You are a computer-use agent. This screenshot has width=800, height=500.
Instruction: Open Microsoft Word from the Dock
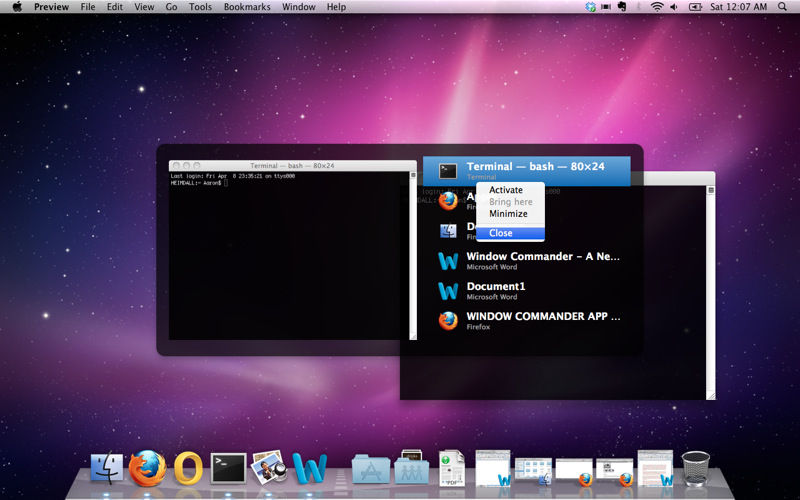(x=310, y=467)
